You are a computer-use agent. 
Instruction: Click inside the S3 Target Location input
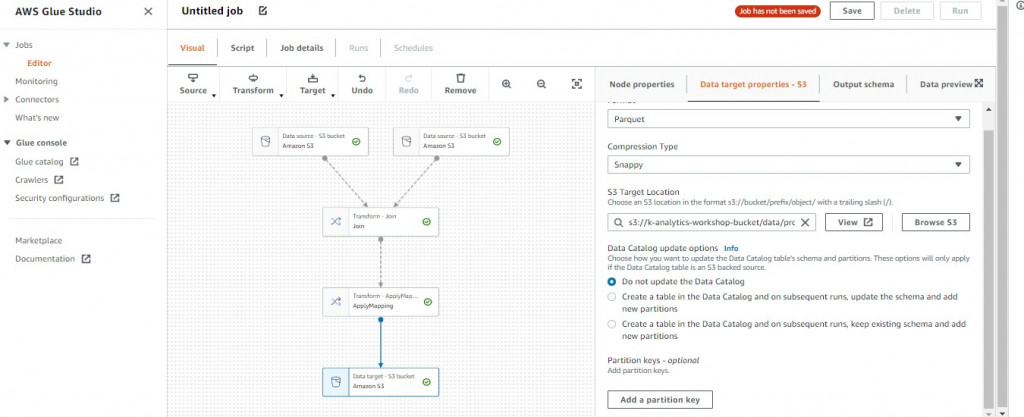(x=712, y=223)
